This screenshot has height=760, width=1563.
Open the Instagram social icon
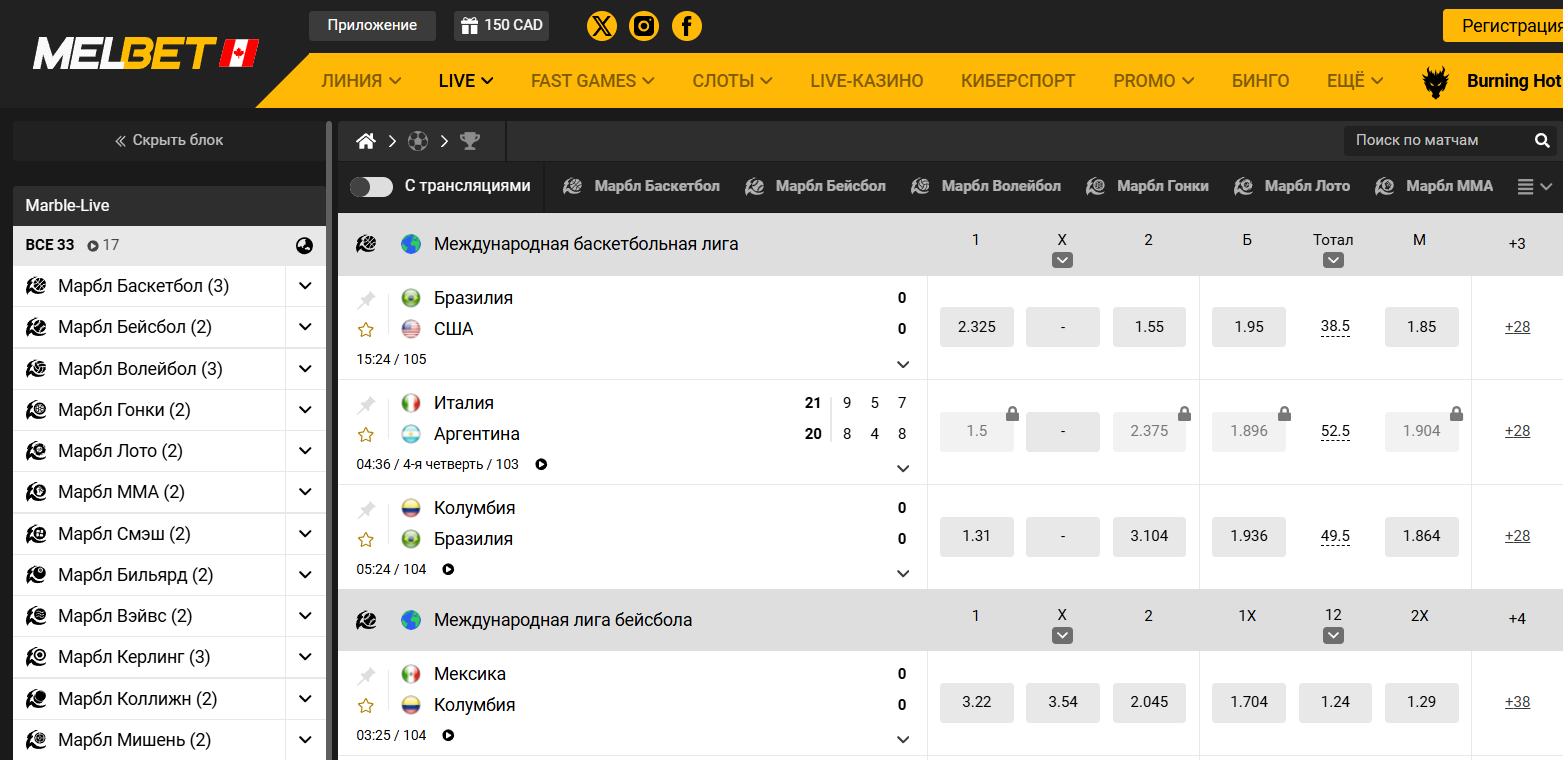click(x=643, y=25)
